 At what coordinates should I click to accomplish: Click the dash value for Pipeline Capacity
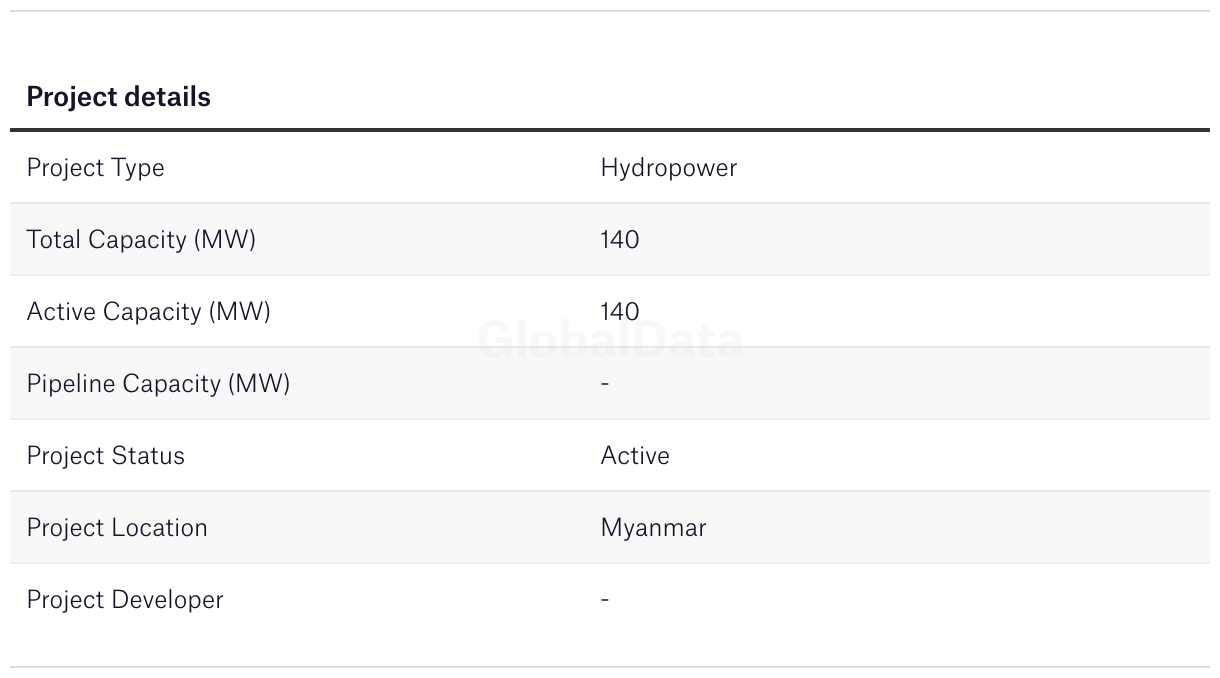coord(605,383)
